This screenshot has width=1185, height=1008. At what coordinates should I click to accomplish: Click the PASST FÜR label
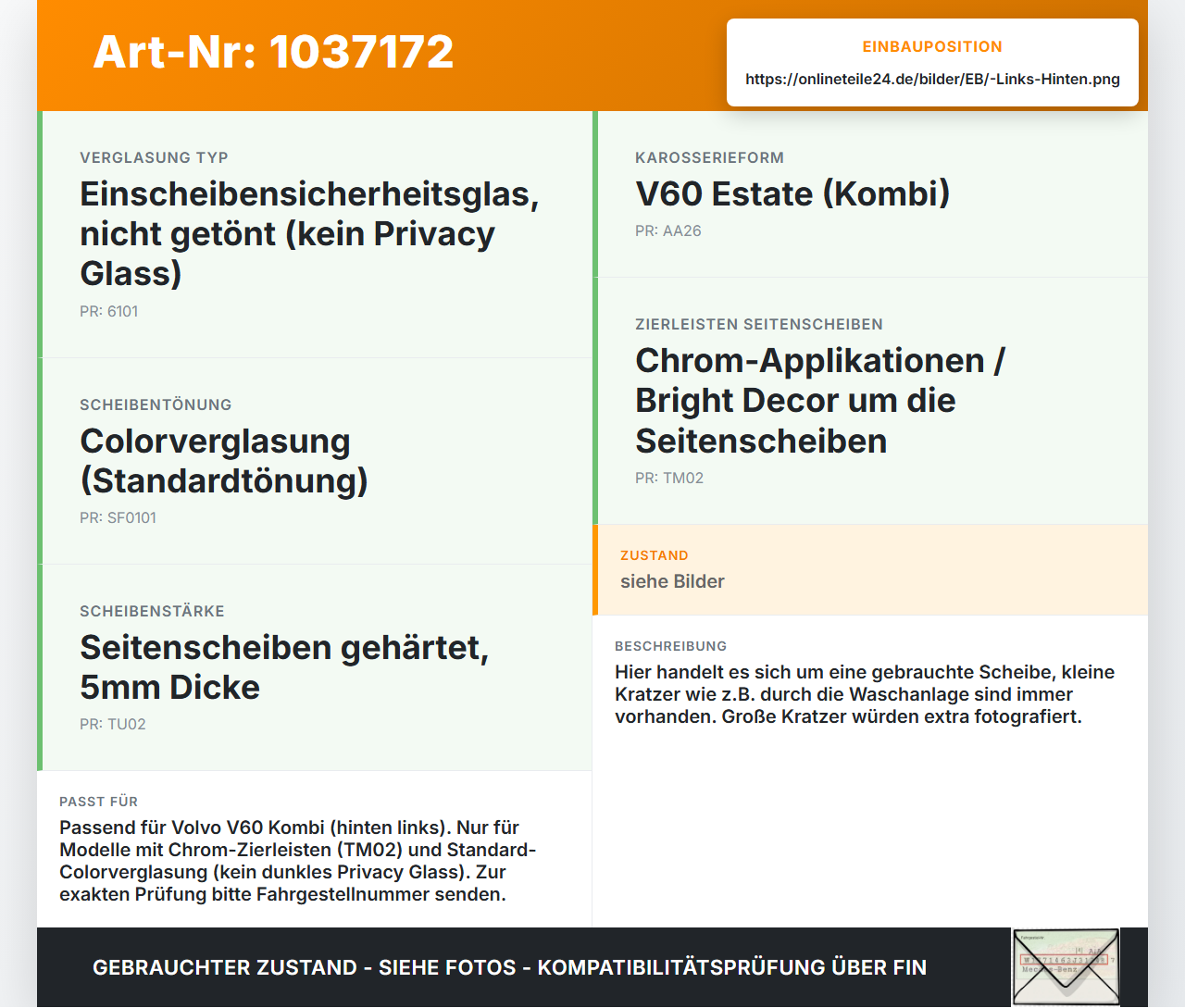point(98,802)
